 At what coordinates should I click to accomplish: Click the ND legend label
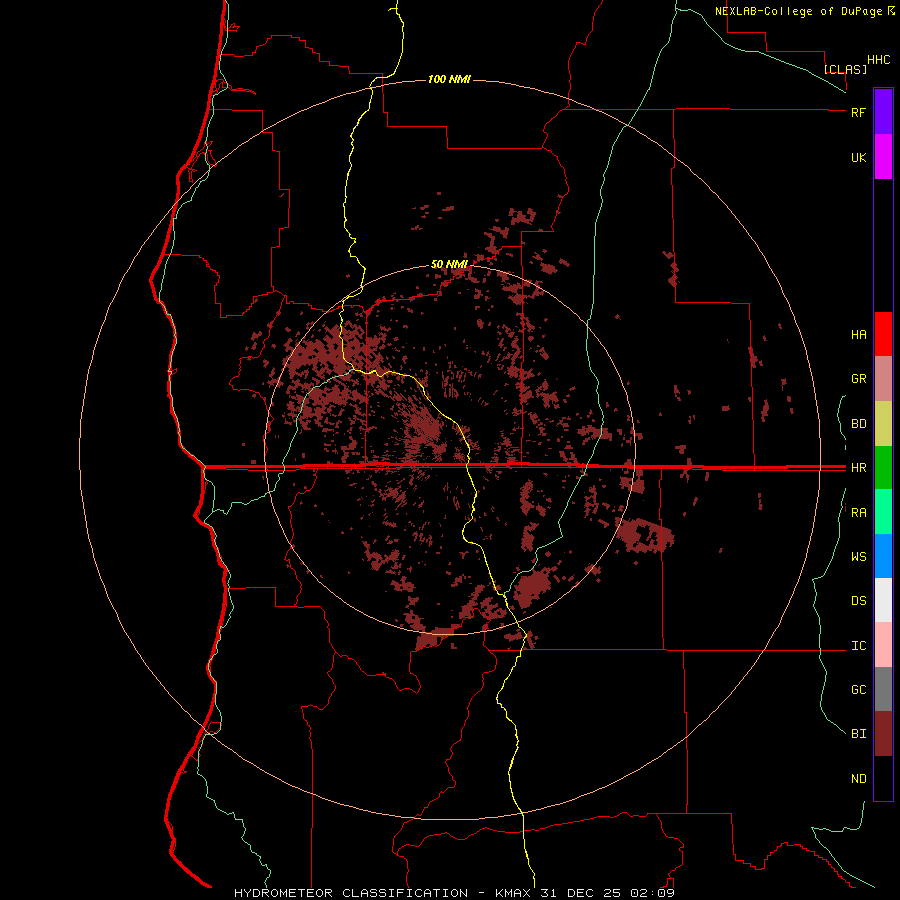[858, 779]
